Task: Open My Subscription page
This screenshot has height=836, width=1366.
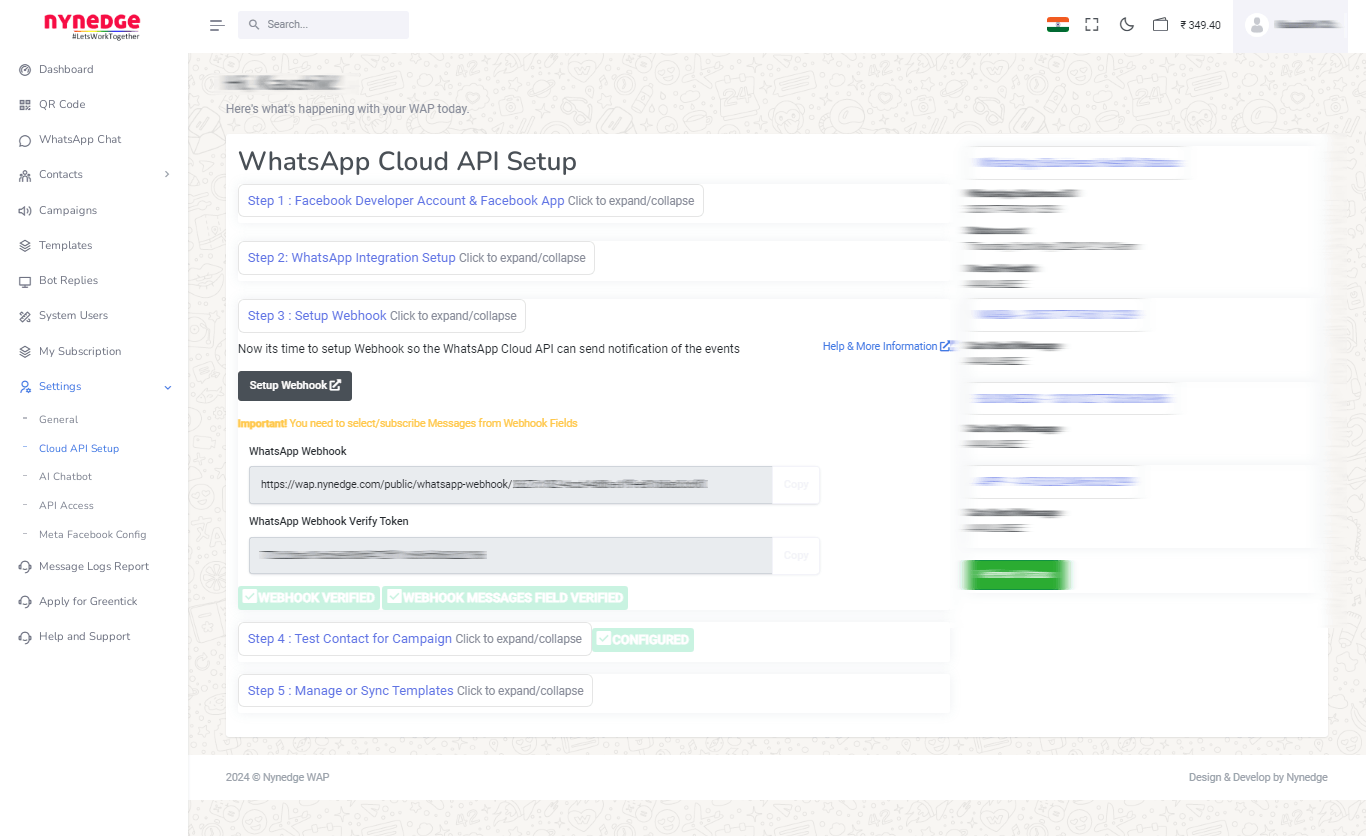Action: click(x=80, y=352)
